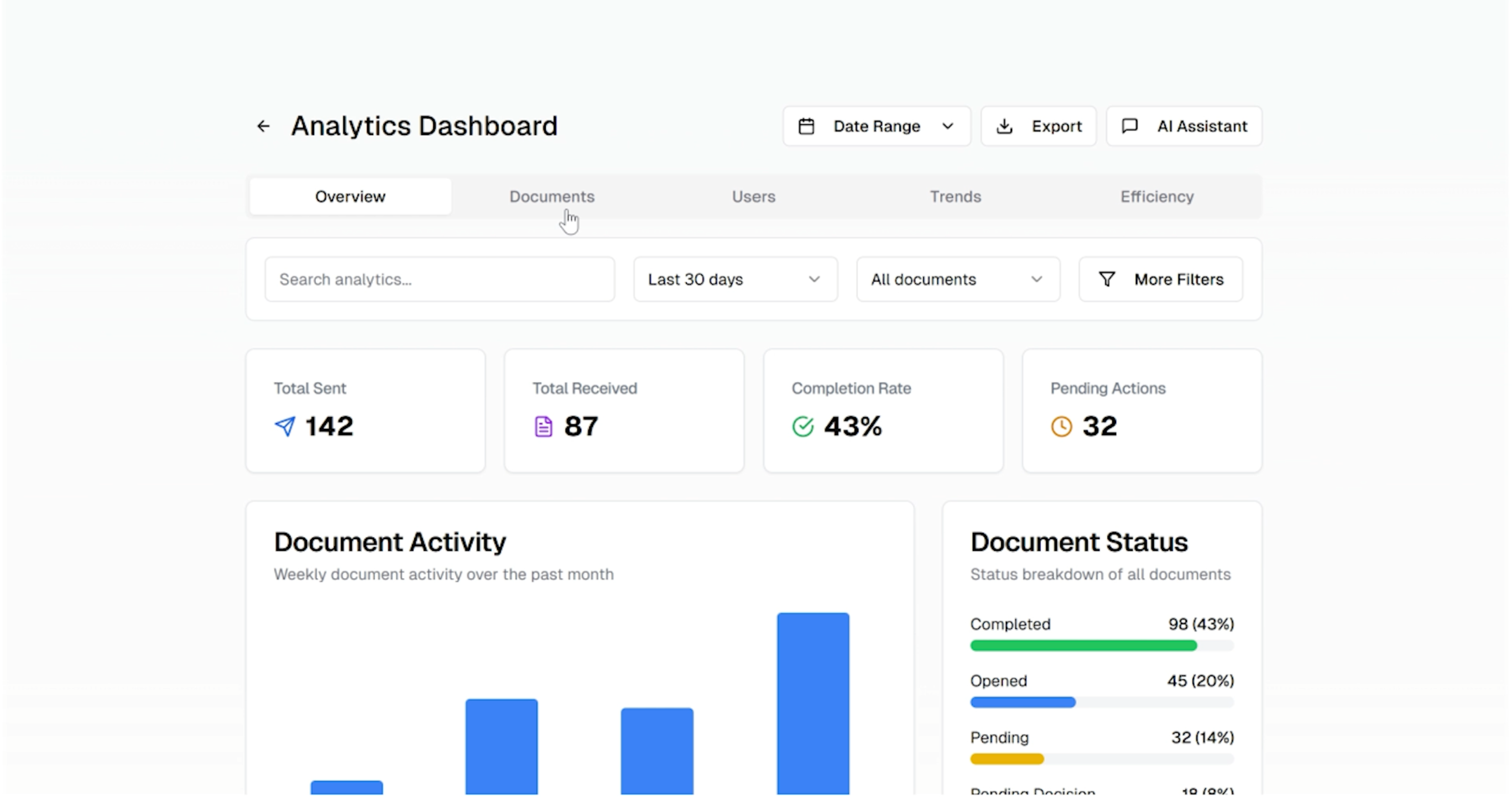This screenshot has width=1512, height=797.
Task: Expand the Date Range dropdown chevron
Action: [x=948, y=126]
